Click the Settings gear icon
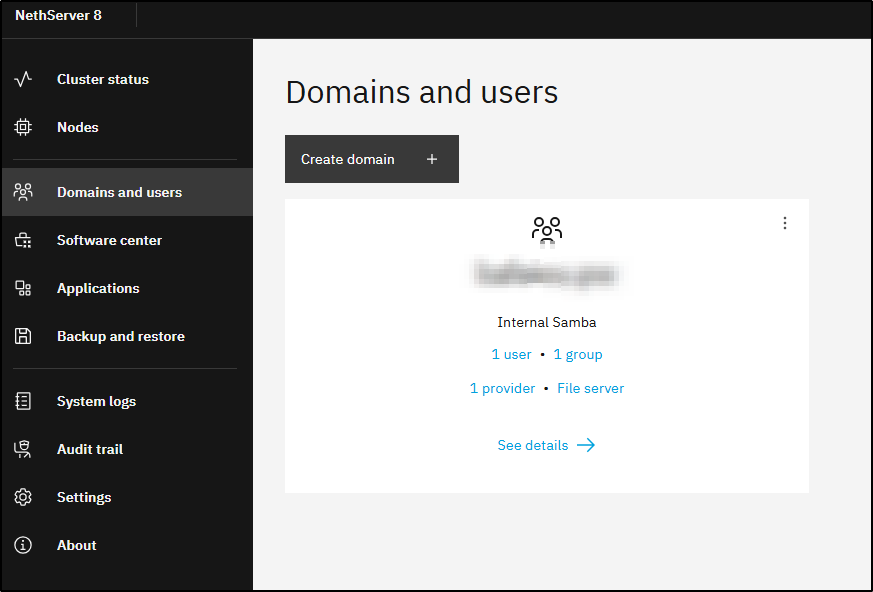This screenshot has height=592, width=873. 23,497
